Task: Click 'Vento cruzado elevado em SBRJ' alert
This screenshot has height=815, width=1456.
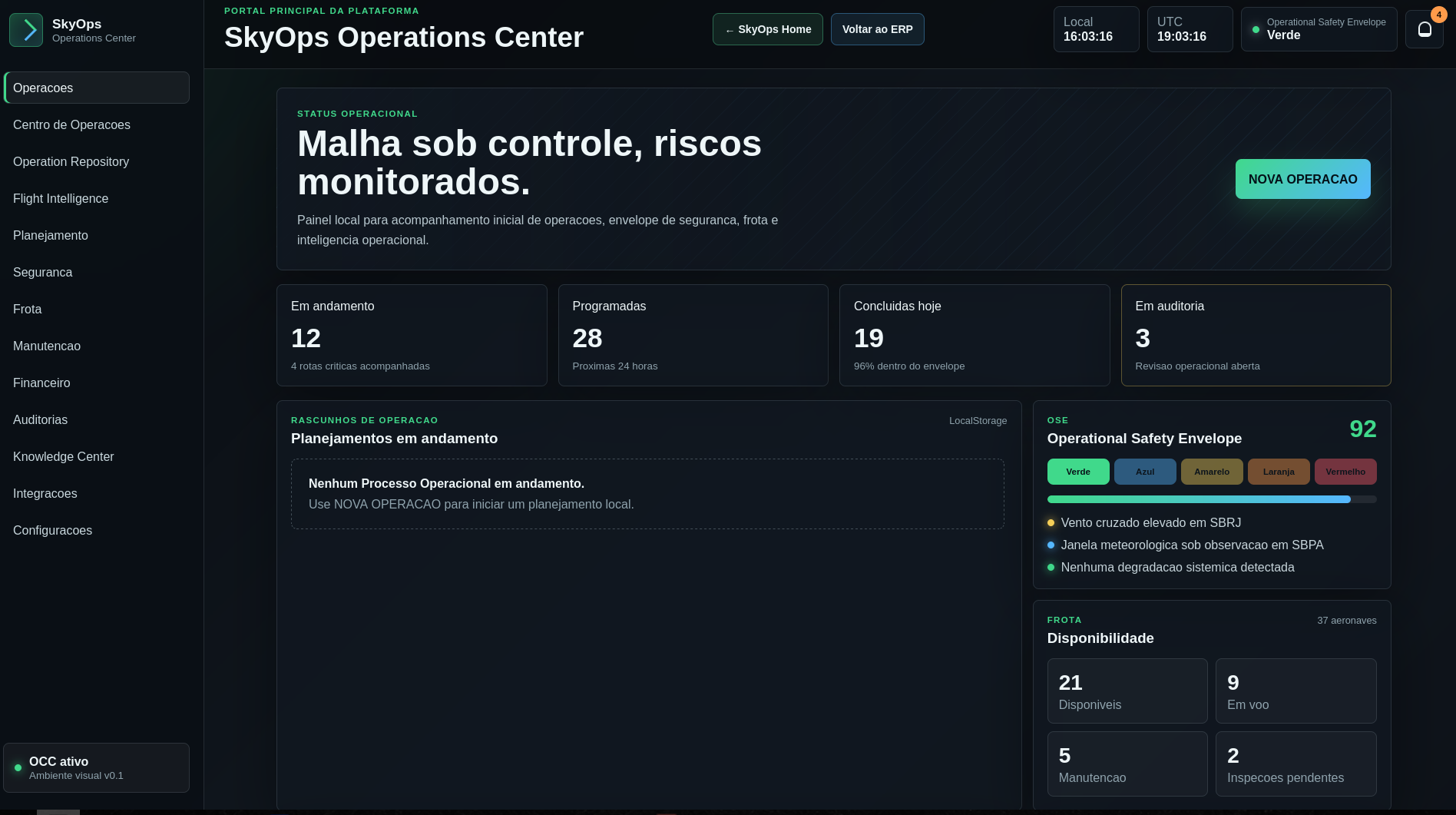Action: pyautogui.click(x=1151, y=522)
